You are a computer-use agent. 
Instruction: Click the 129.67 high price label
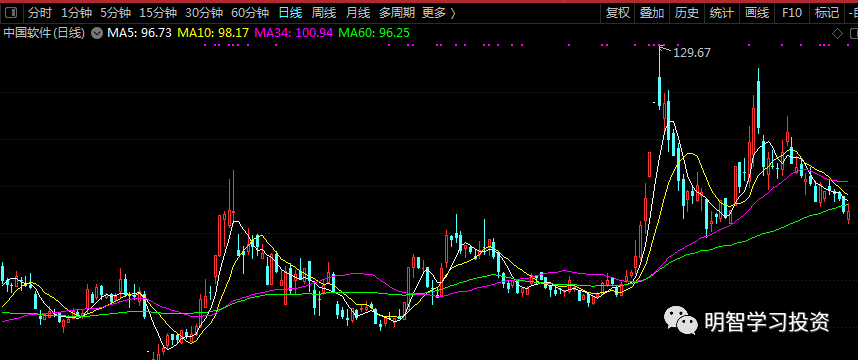pos(692,53)
